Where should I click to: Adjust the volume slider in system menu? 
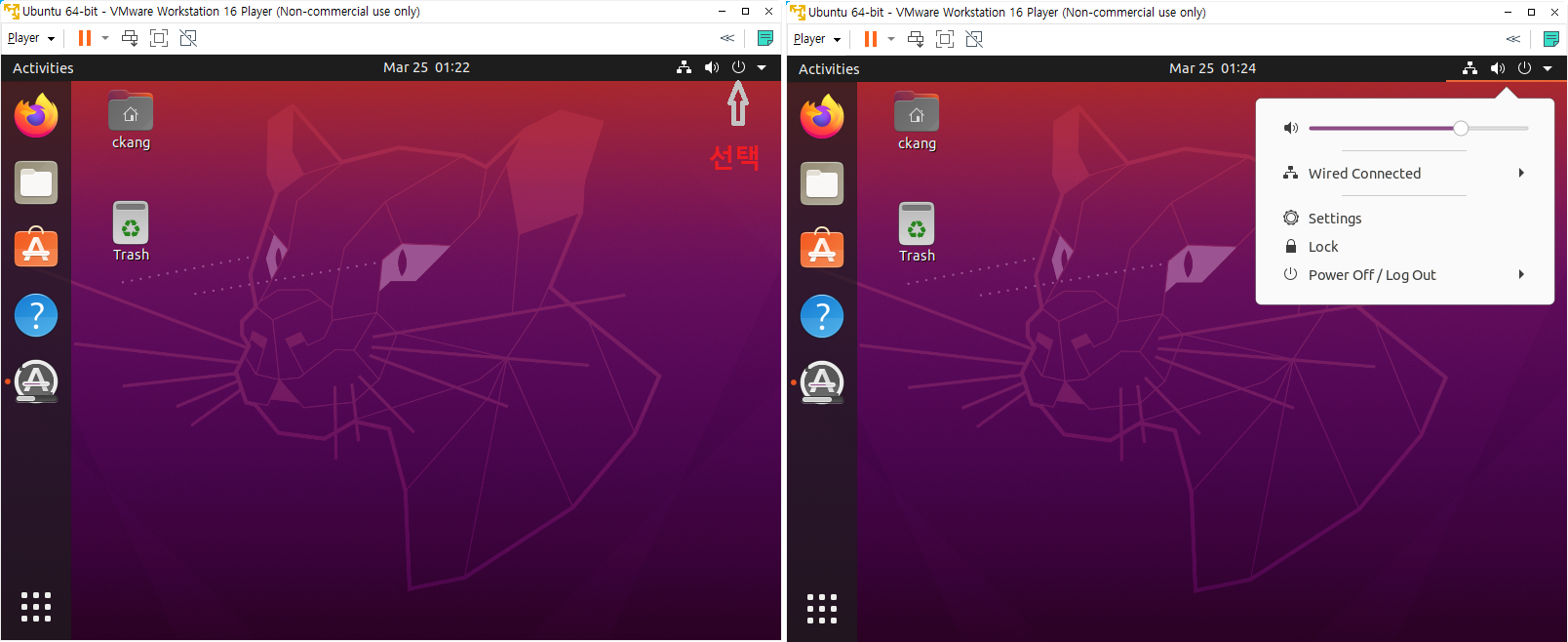1418,128
